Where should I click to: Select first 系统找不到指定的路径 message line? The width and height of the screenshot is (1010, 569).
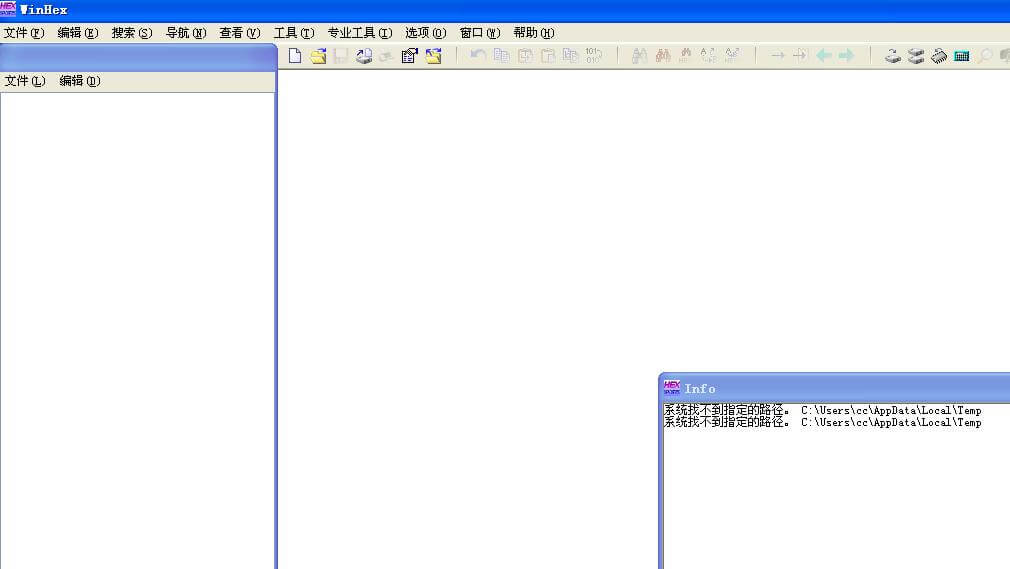click(823, 410)
